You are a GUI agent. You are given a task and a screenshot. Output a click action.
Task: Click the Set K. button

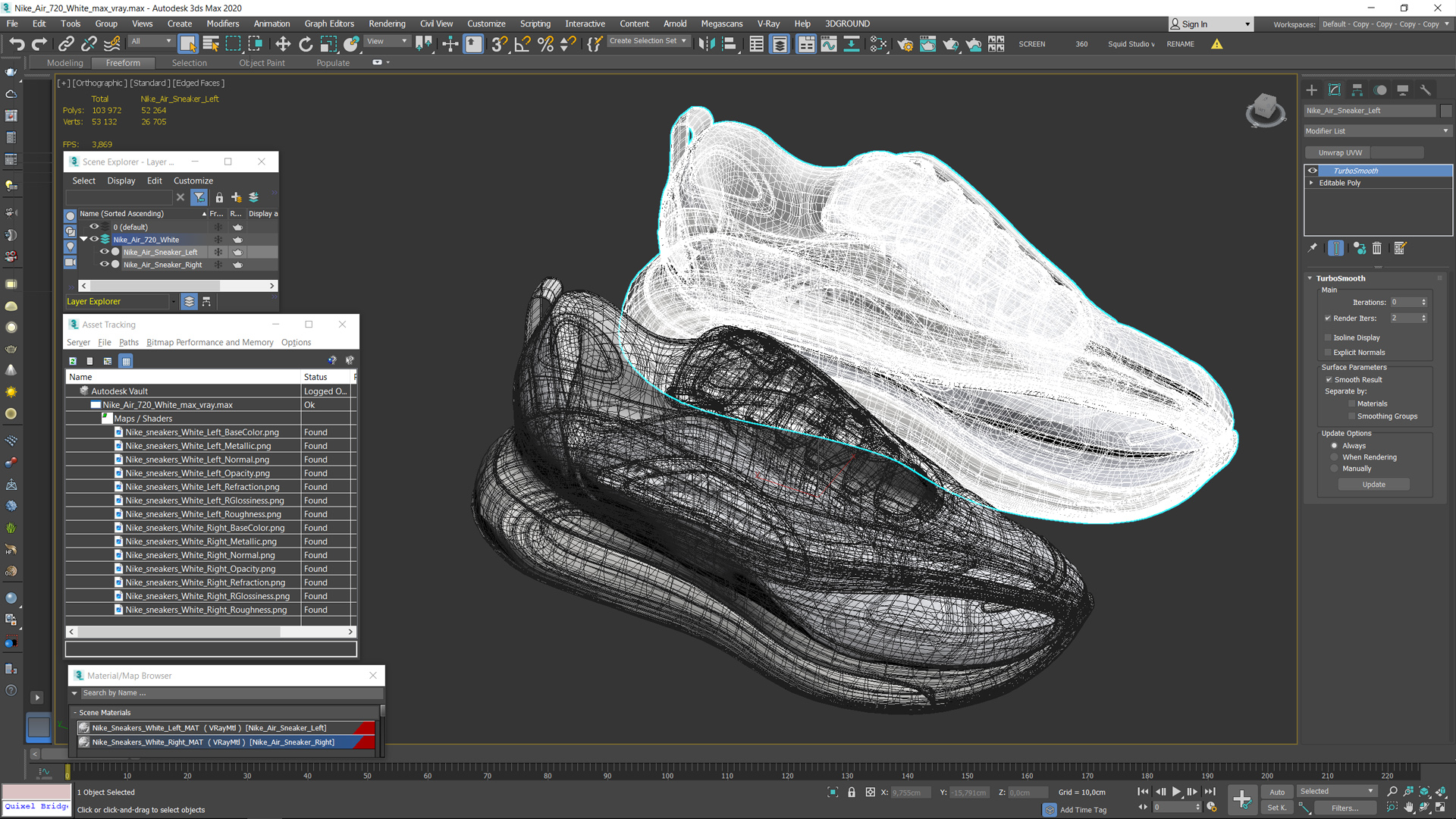(1277, 808)
